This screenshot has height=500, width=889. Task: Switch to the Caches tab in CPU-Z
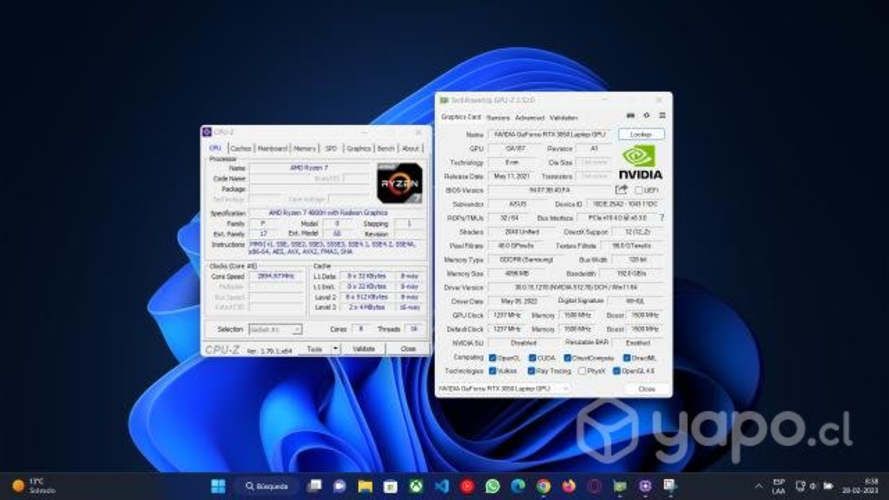[x=241, y=149]
